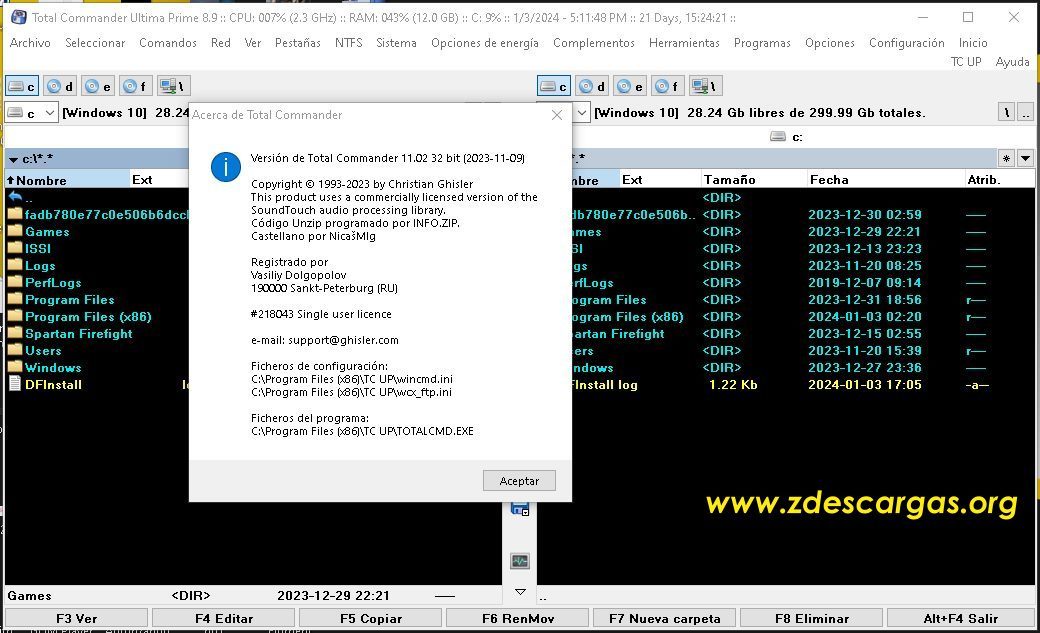Select drive e in right drive bar

(629, 86)
